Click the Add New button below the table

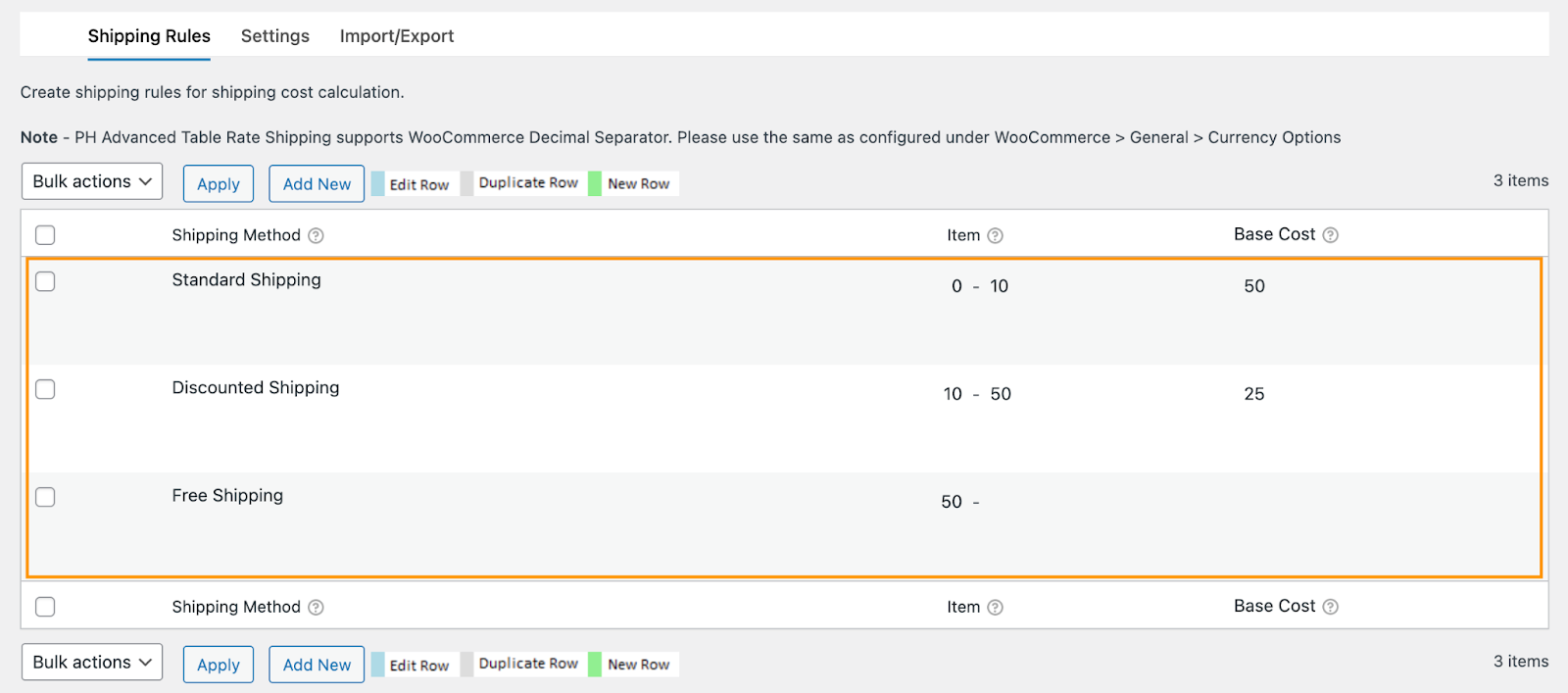[317, 665]
